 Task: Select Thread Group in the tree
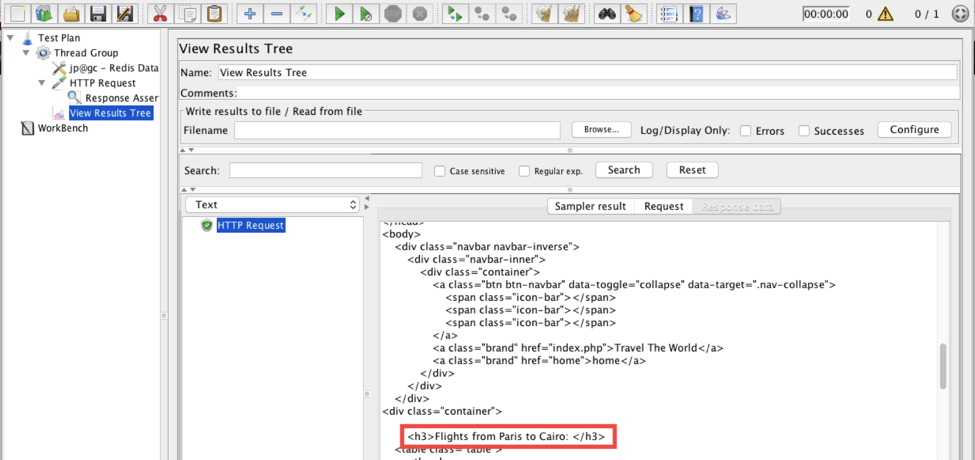[86, 53]
